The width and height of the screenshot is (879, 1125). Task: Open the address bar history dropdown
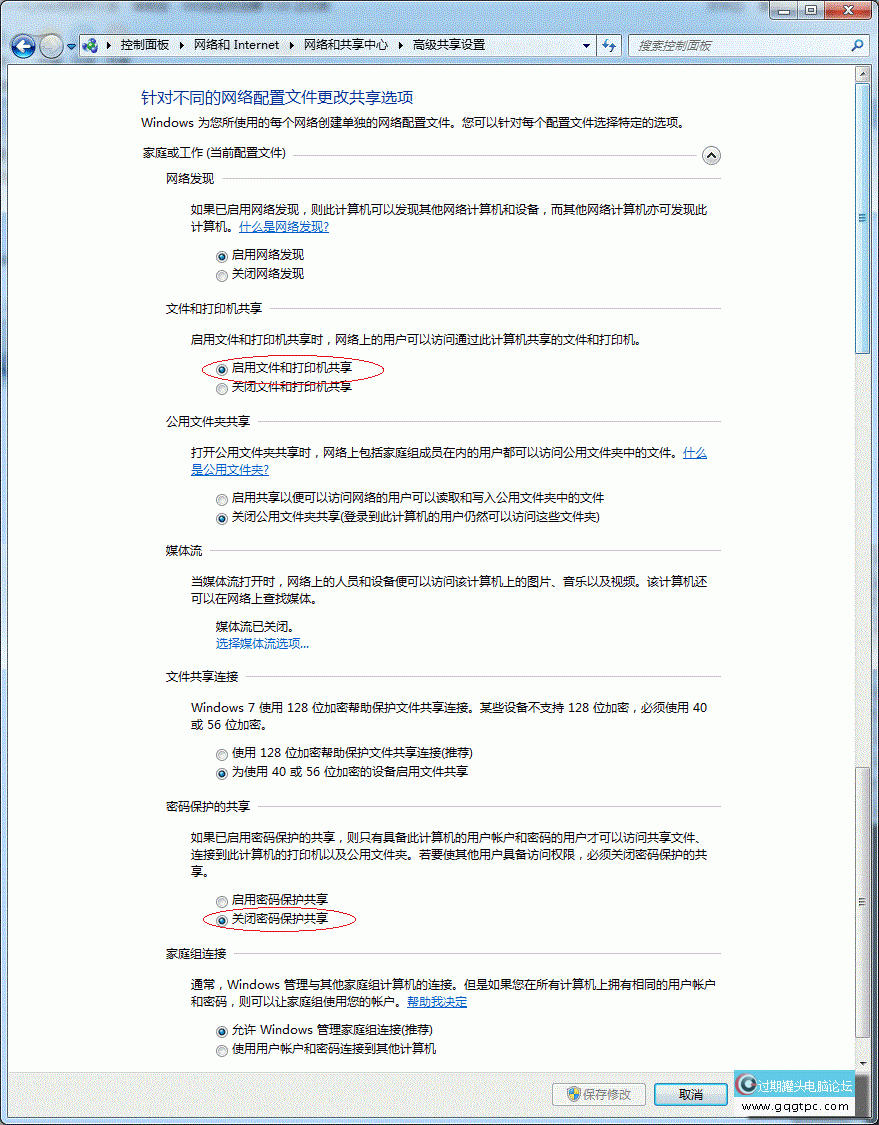pyautogui.click(x=586, y=46)
